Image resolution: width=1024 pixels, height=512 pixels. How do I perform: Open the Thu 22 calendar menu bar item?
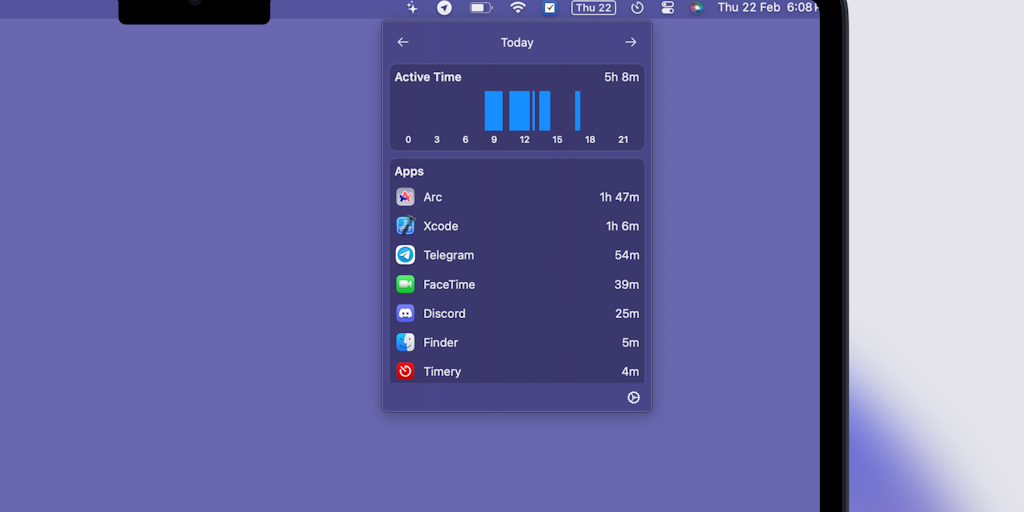594,8
